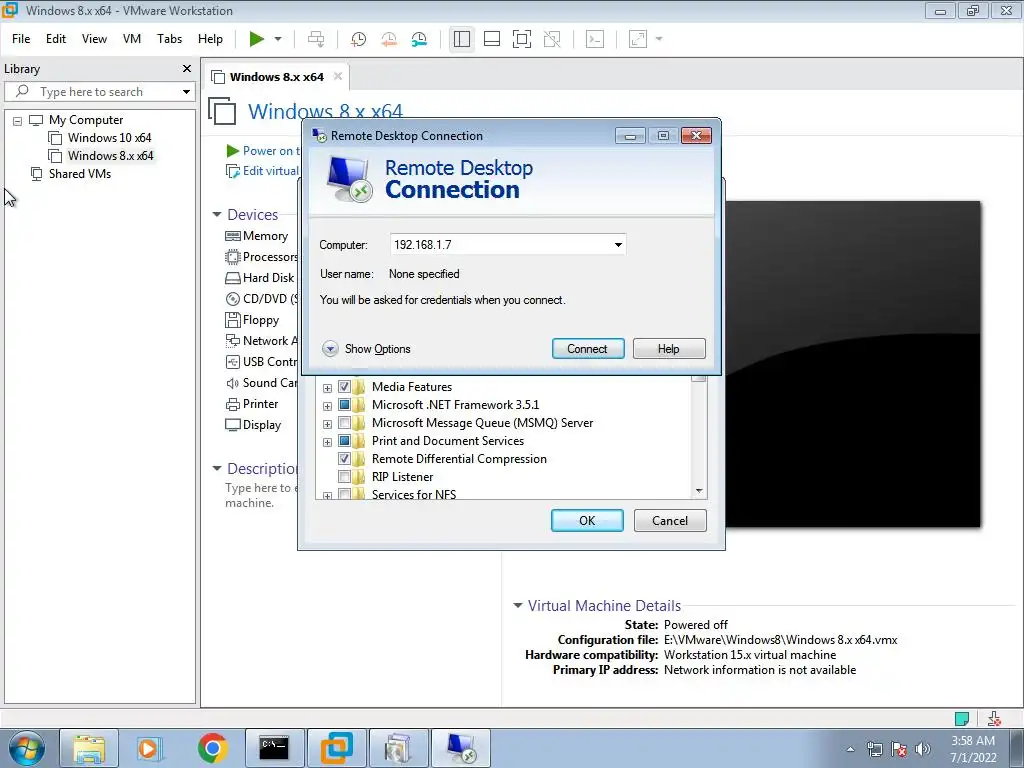Select the USB Controller device icon
This screenshot has width=1024, height=768.
coord(232,362)
